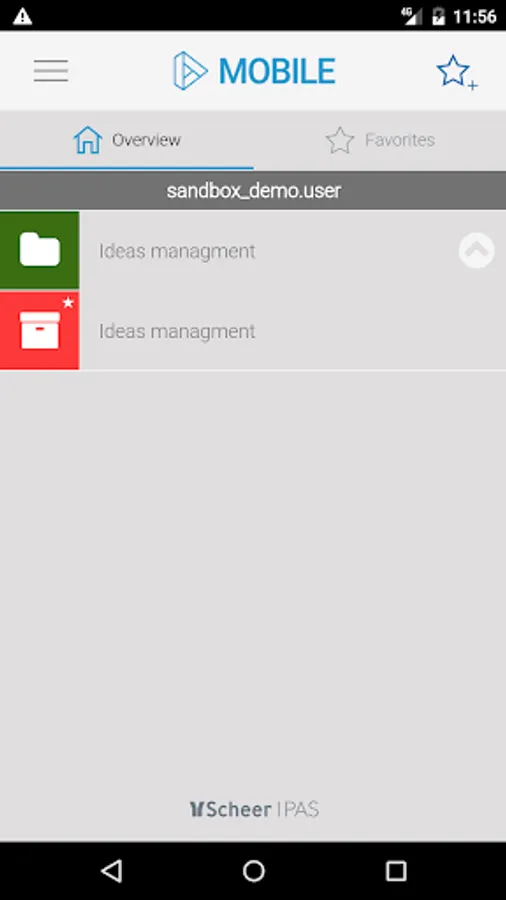Select the Overview tab

[x=127, y=140]
